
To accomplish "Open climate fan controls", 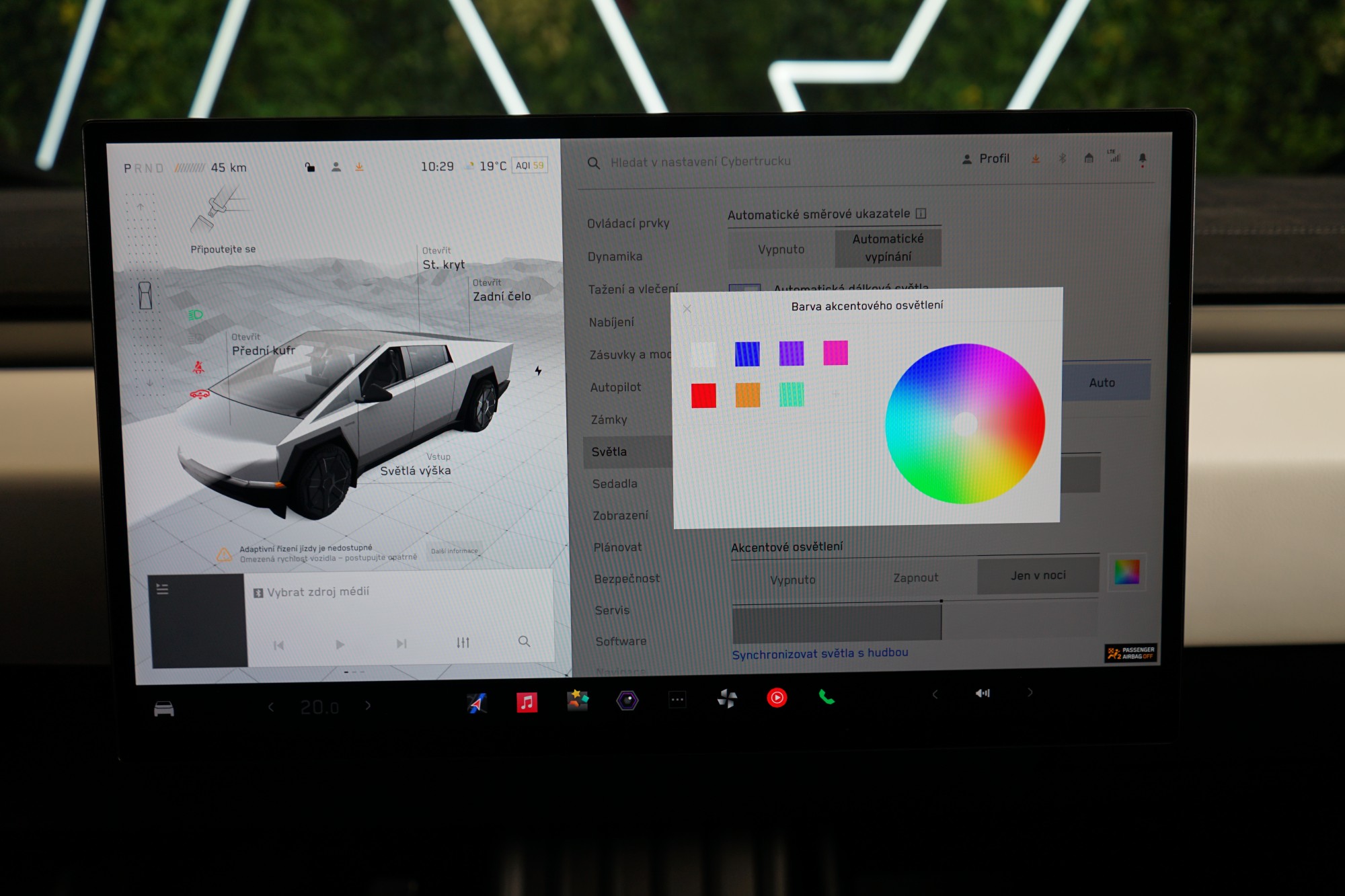I will [x=727, y=699].
